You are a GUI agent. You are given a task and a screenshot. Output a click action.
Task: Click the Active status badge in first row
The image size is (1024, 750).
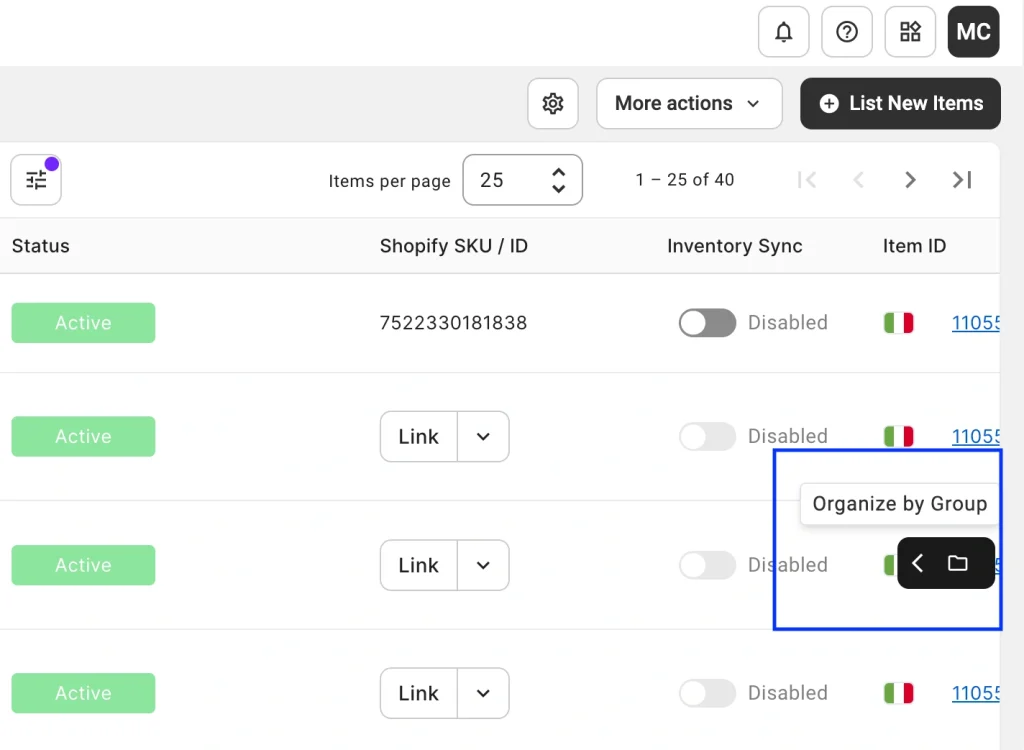pos(83,323)
